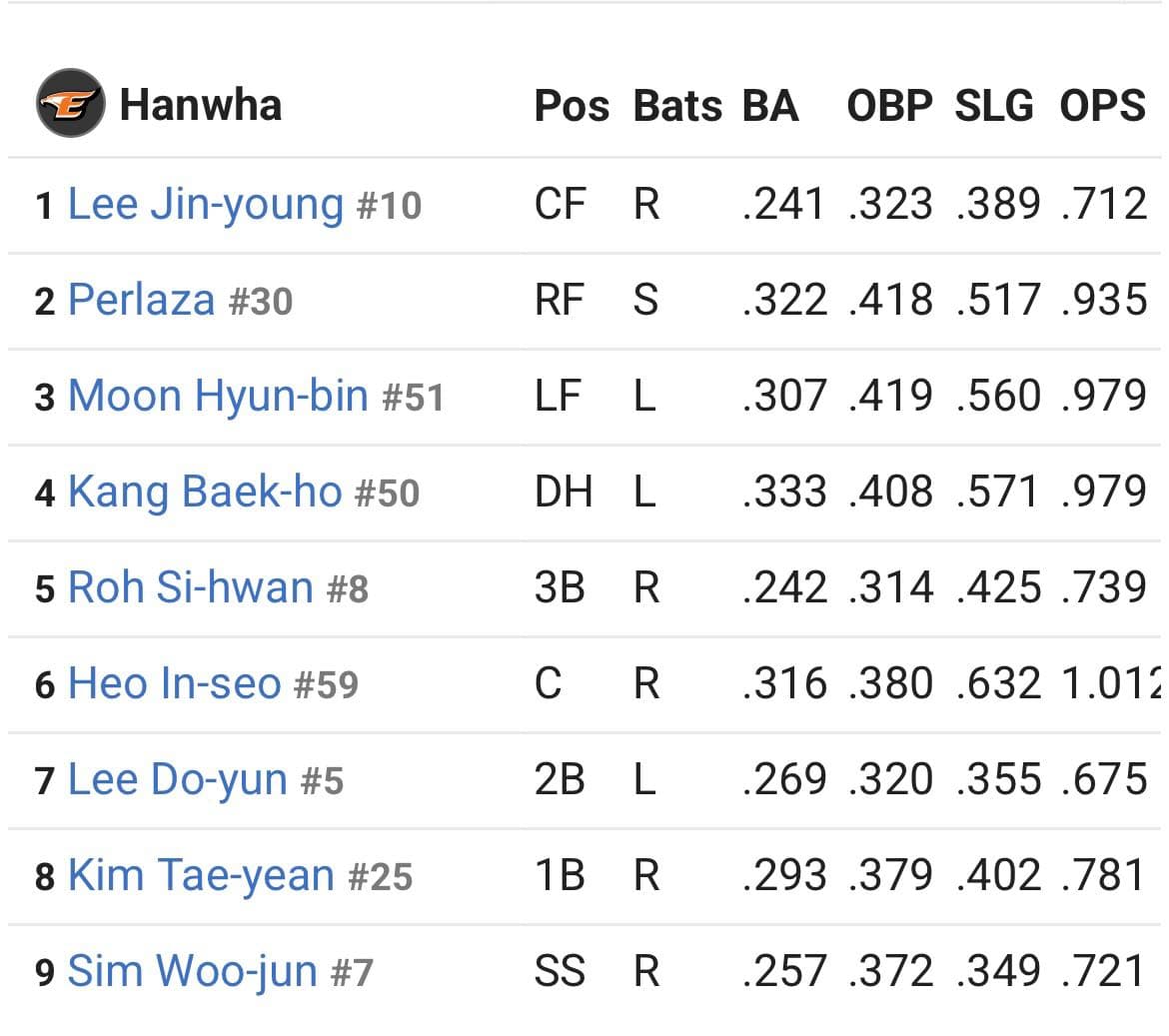The height and width of the screenshot is (1036, 1169).
Task: Click the BA column header
Action: pyautogui.click(x=770, y=106)
